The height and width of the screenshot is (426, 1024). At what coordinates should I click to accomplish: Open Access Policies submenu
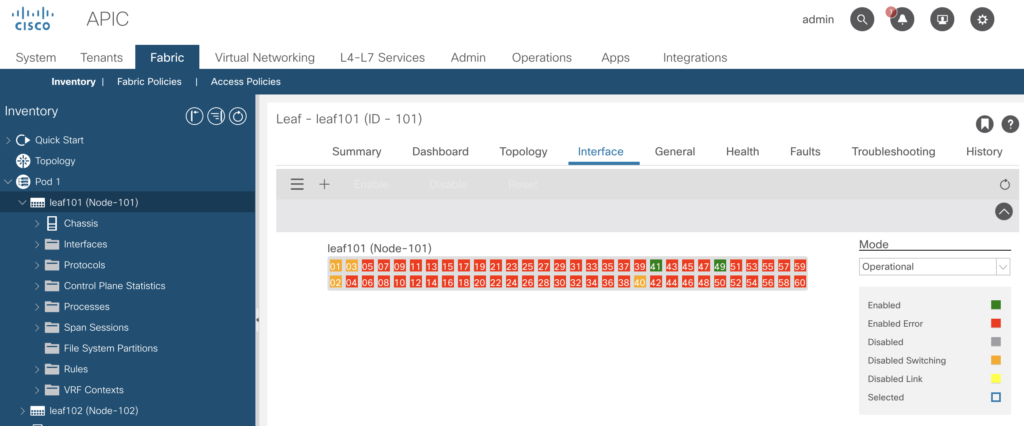[246, 82]
